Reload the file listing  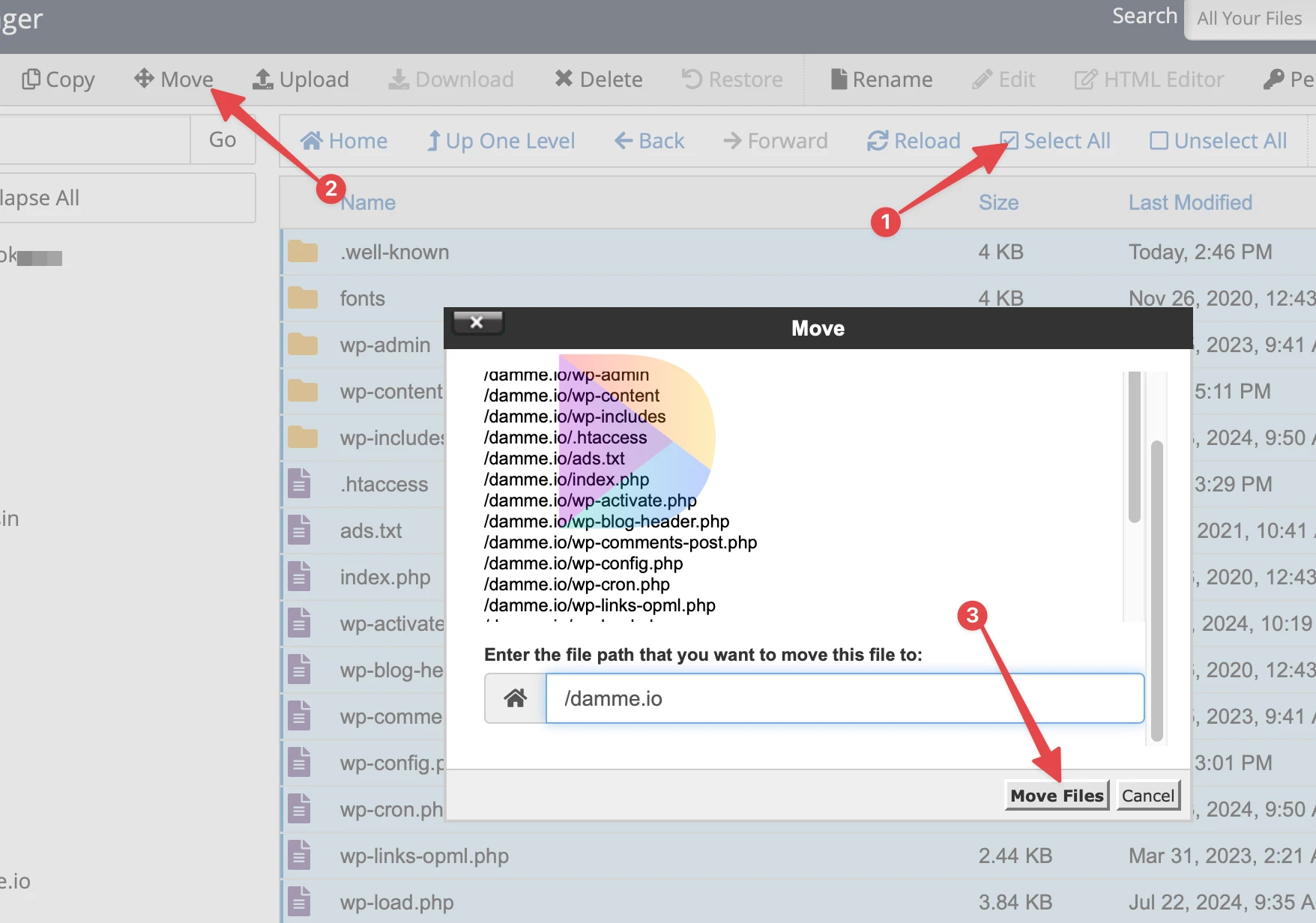coord(914,141)
